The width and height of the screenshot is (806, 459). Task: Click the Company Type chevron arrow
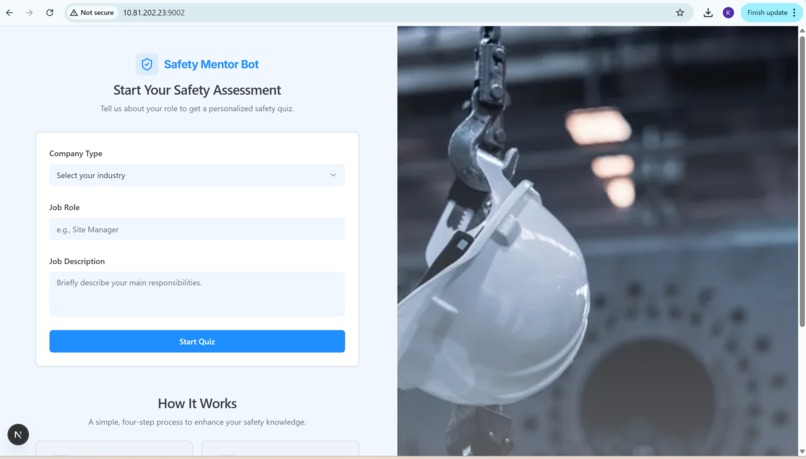click(333, 175)
